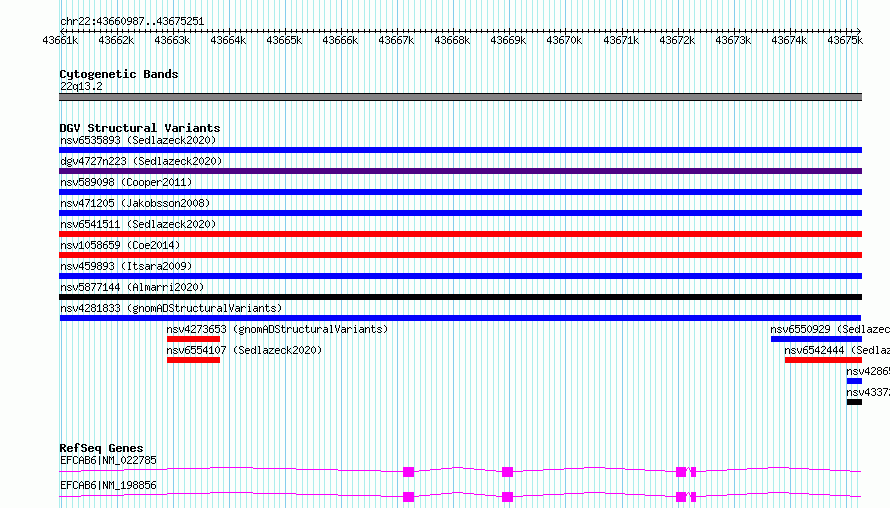Select the short nsv4273653 red variant bar
The image size is (890, 508).
point(193,339)
